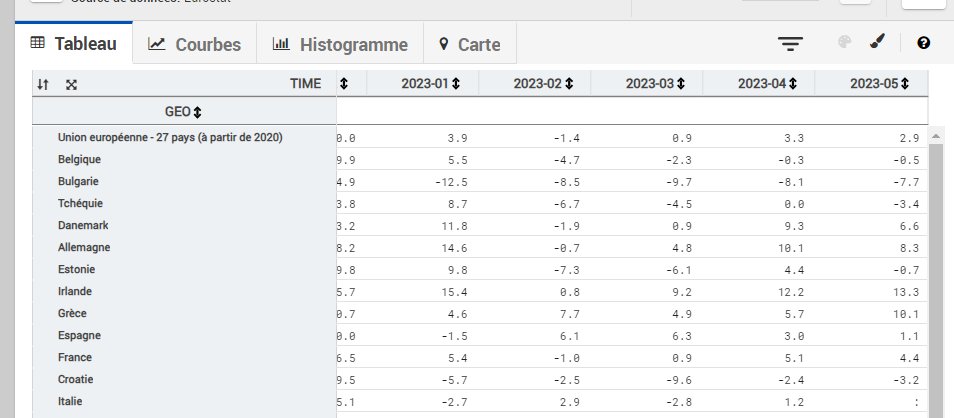Image resolution: width=954 pixels, height=418 pixels.
Task: Switch to the Courbes tab
Action: click(x=195, y=45)
